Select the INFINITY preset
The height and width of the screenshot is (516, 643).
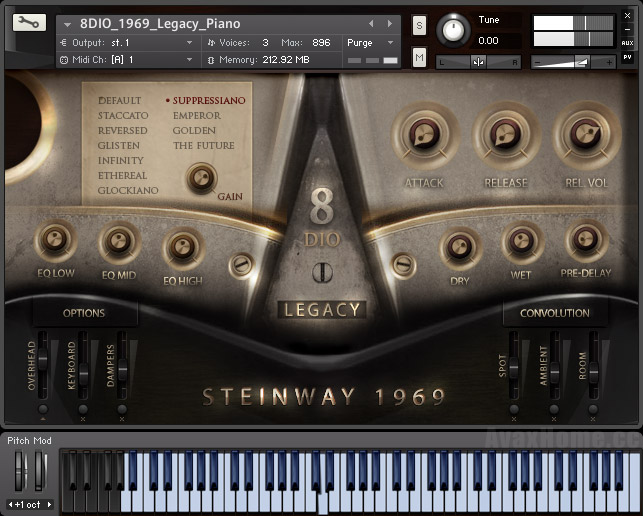pyautogui.click(x=121, y=160)
